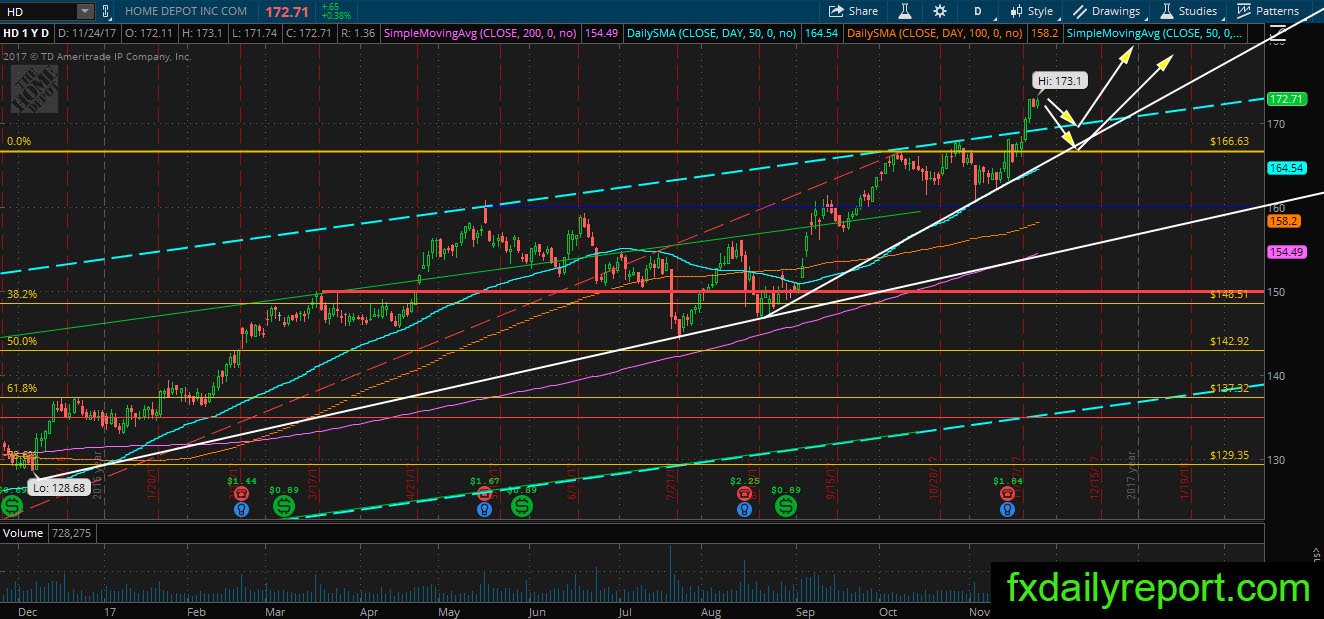
Task: Click the 50.0% Fibonacci level label
Action: (x=22, y=341)
